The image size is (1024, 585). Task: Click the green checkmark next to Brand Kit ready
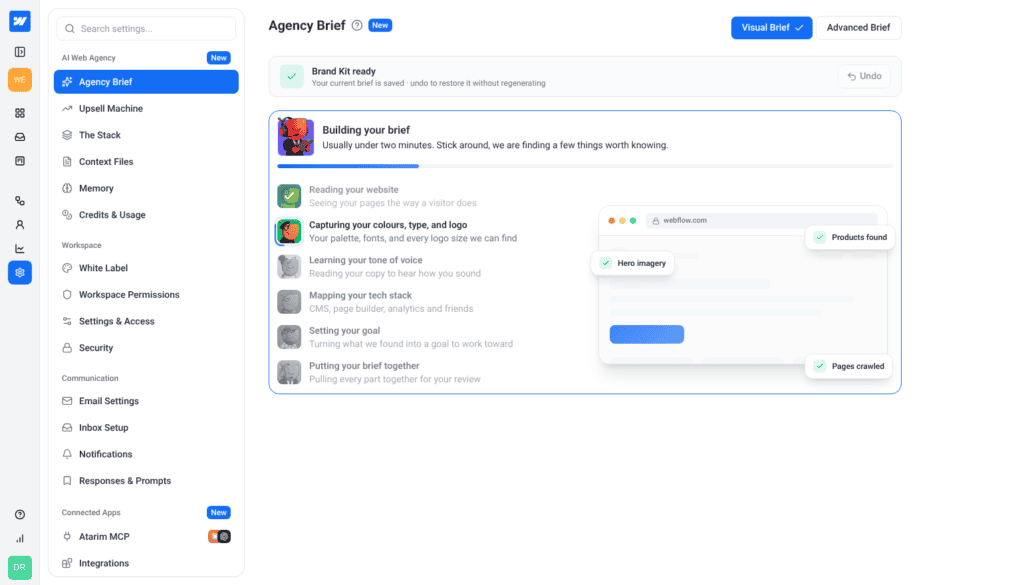point(291,76)
